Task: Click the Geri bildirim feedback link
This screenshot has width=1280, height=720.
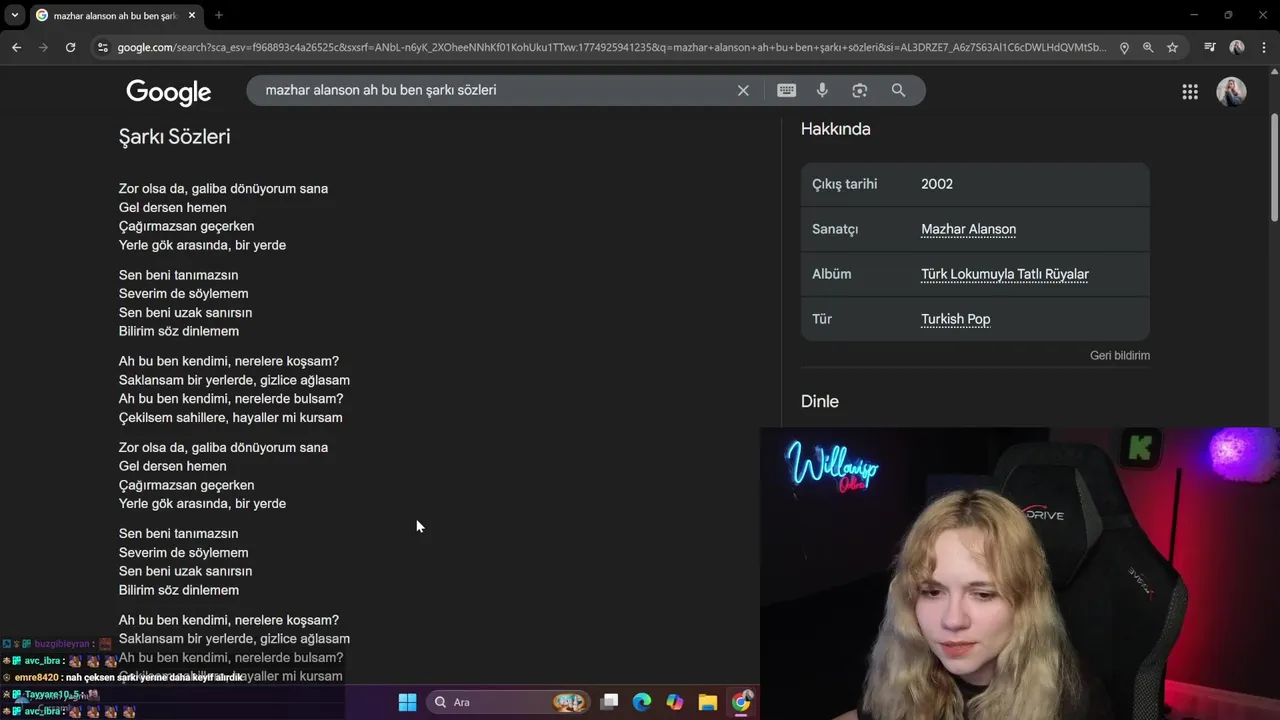Action: pos(1120,355)
